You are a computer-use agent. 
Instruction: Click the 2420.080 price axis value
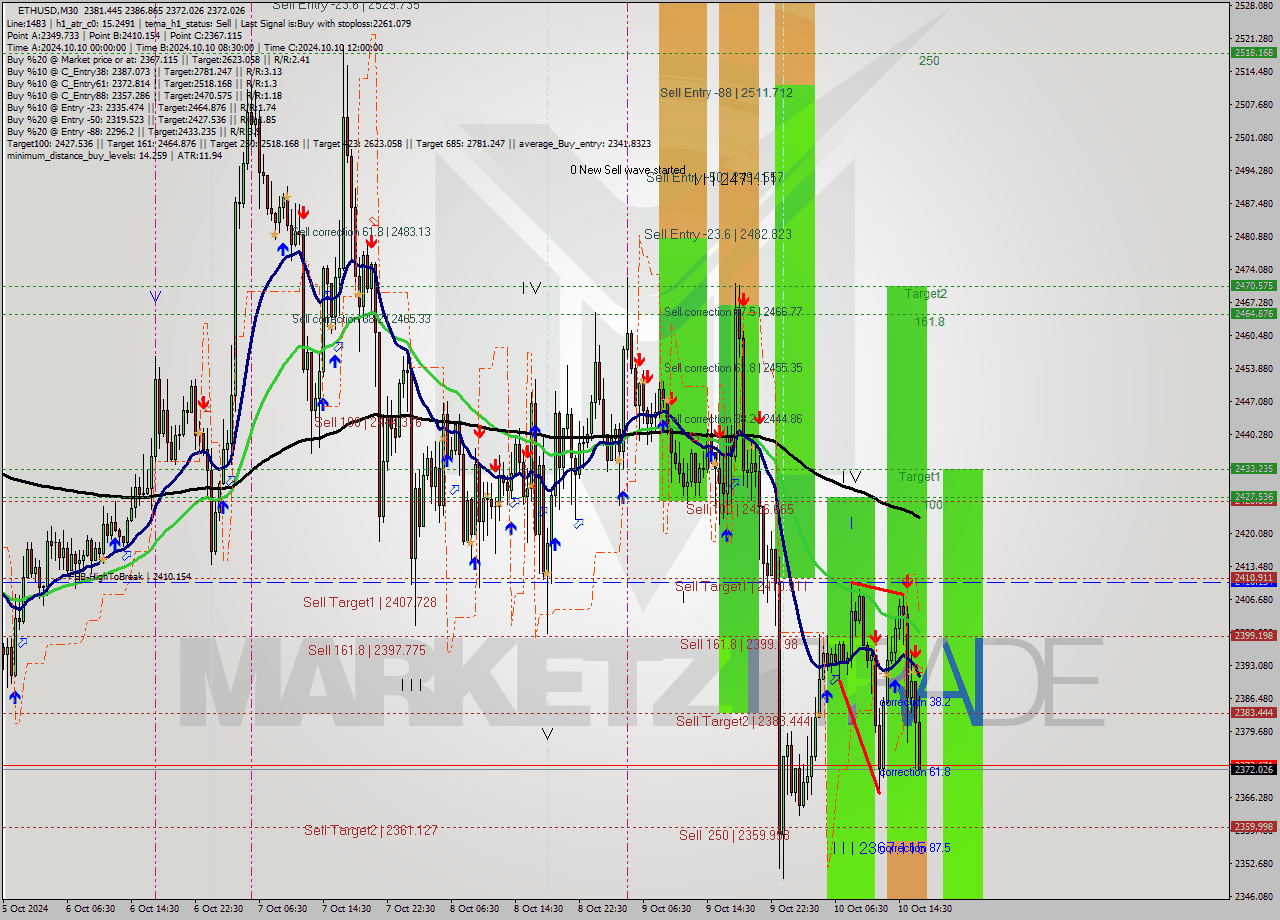[1253, 533]
